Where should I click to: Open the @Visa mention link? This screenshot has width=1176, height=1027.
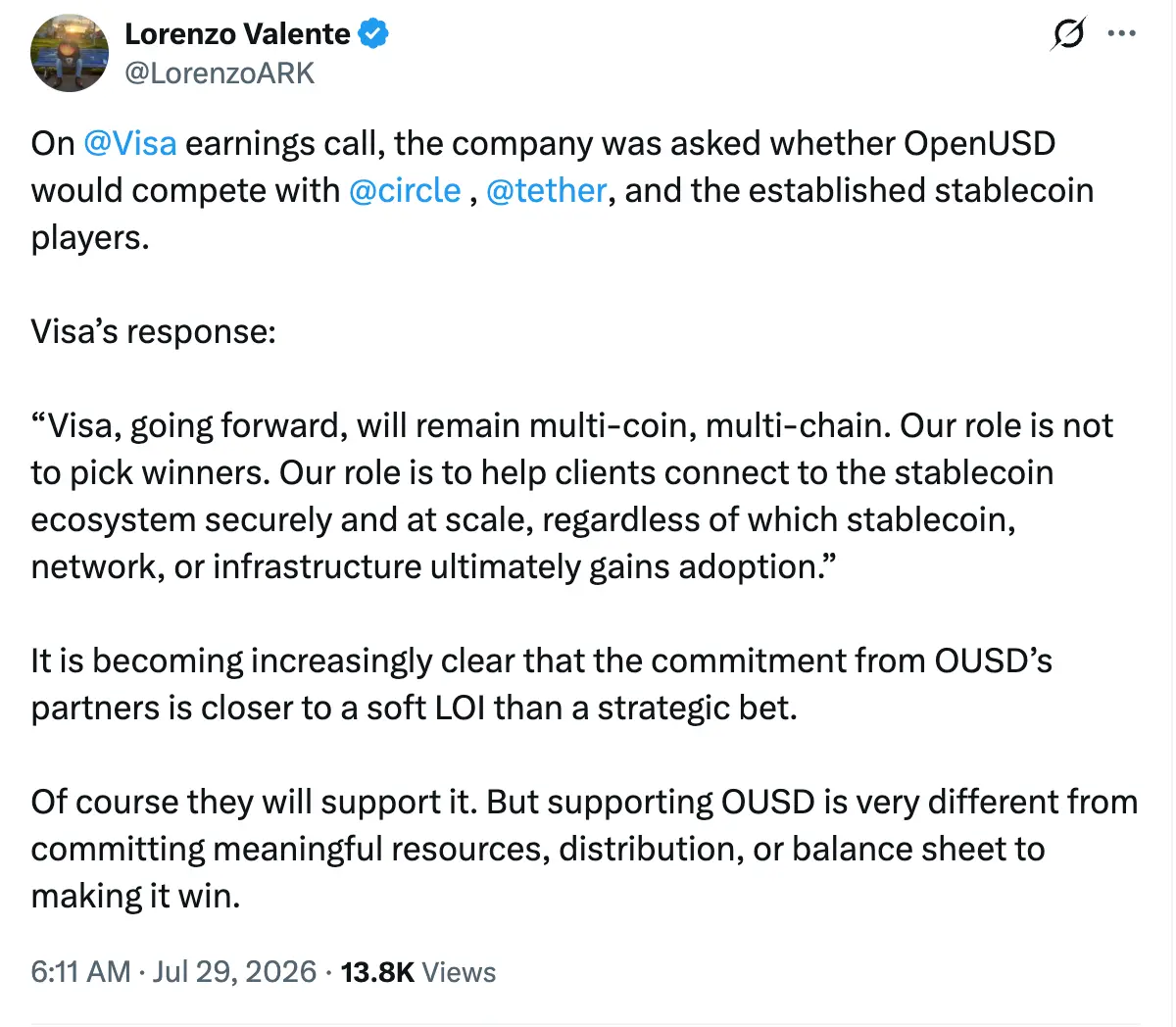click(130, 143)
